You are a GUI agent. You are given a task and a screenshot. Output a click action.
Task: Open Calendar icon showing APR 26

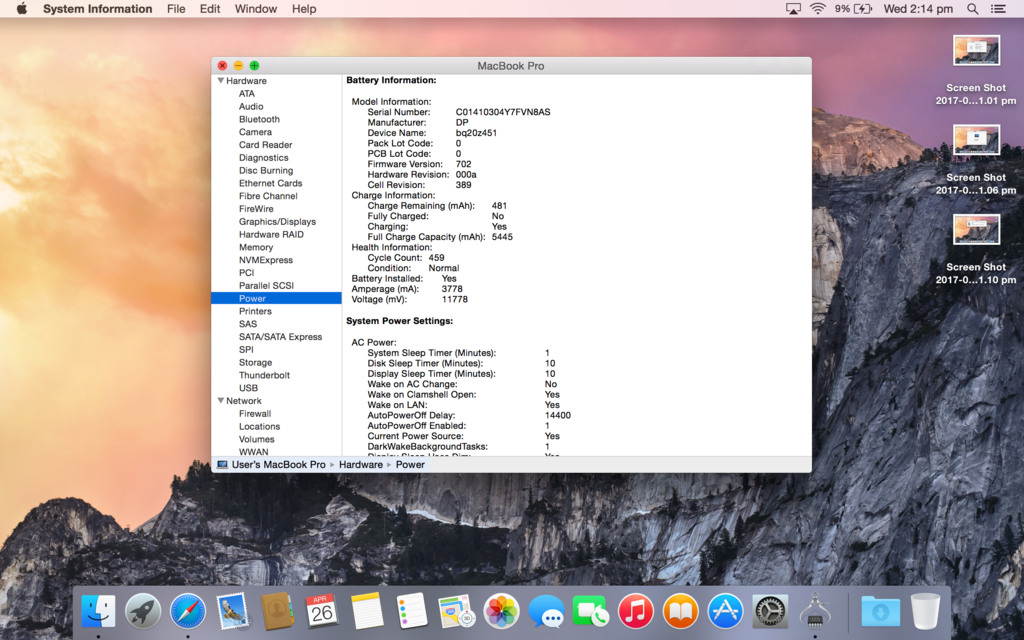tap(321, 612)
